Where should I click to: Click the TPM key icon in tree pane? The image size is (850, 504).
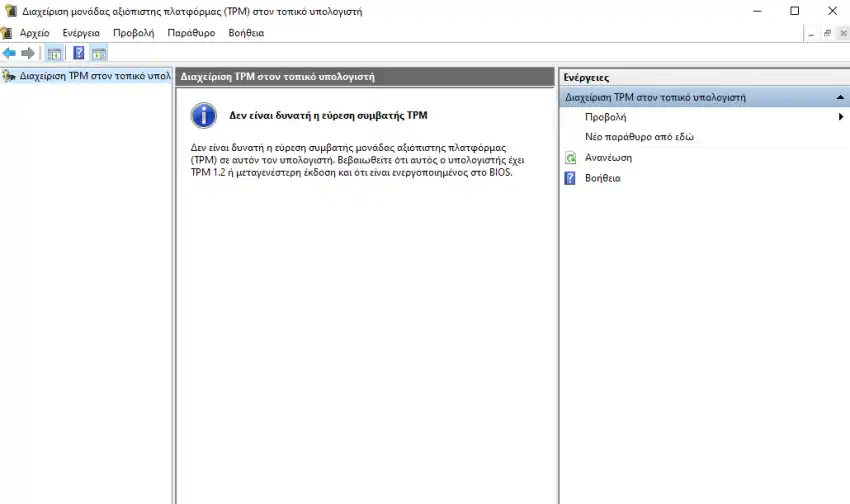pyautogui.click(x=9, y=76)
